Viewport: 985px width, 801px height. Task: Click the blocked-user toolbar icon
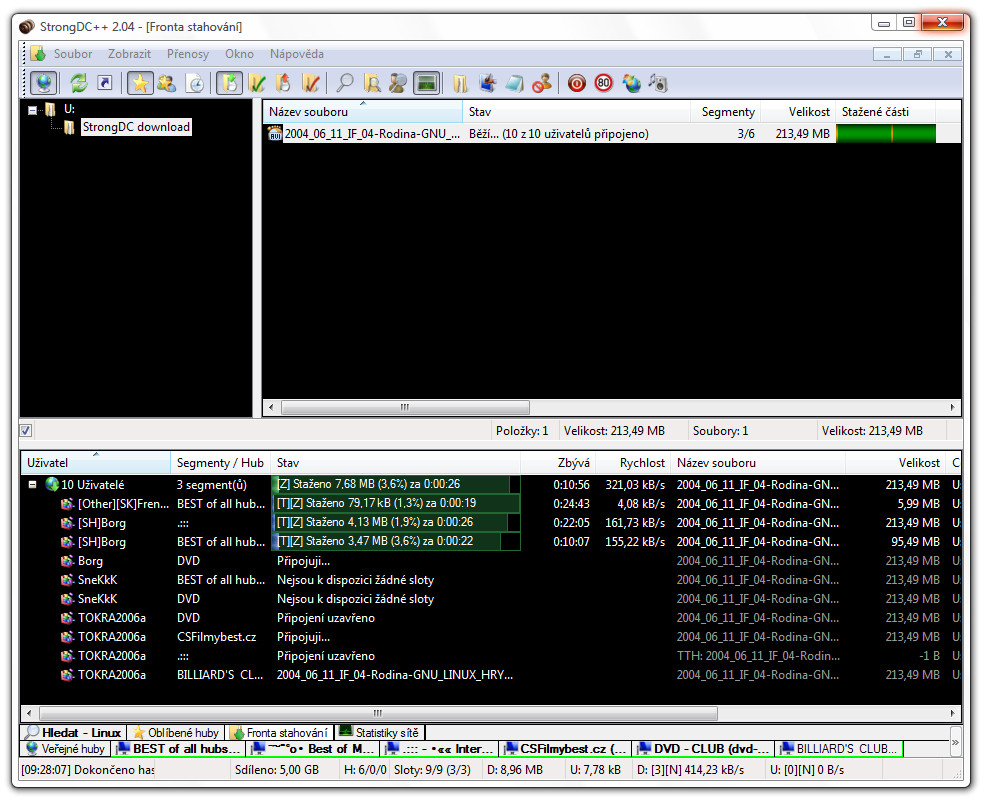[541, 83]
